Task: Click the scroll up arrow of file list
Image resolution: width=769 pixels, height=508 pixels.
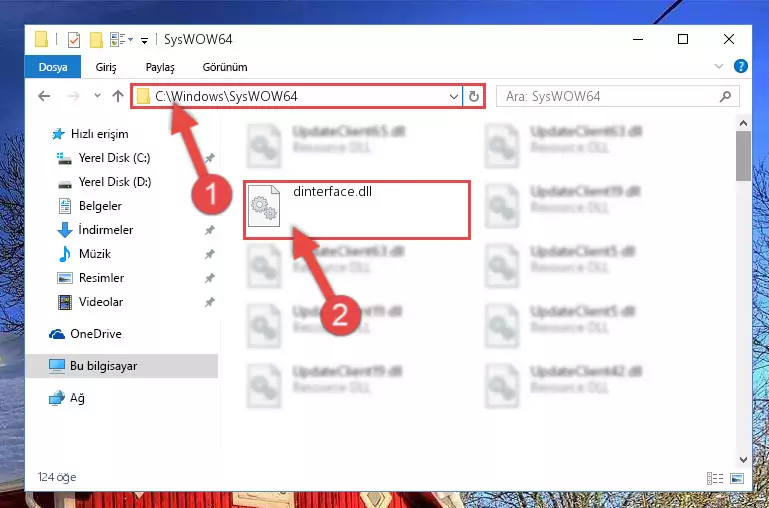Action: point(743,123)
